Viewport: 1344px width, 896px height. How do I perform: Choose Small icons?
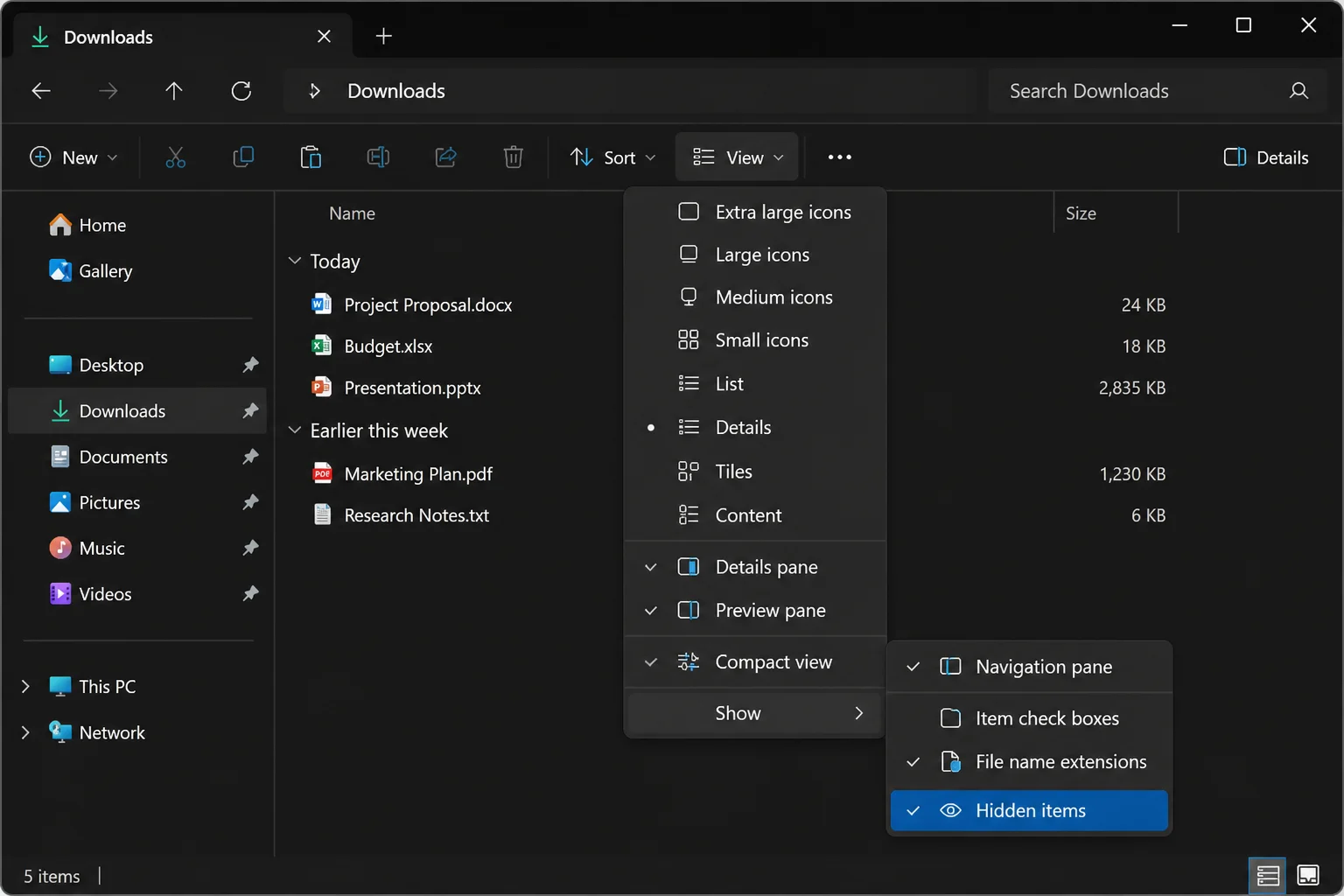755,340
